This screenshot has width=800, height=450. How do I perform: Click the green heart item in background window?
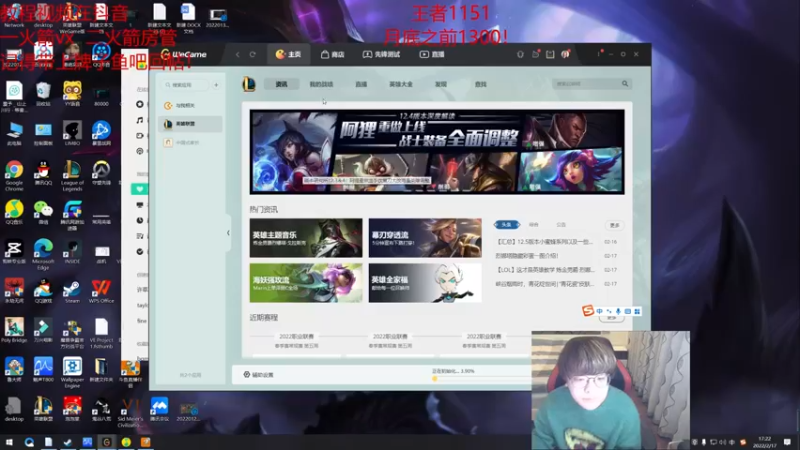point(140,189)
